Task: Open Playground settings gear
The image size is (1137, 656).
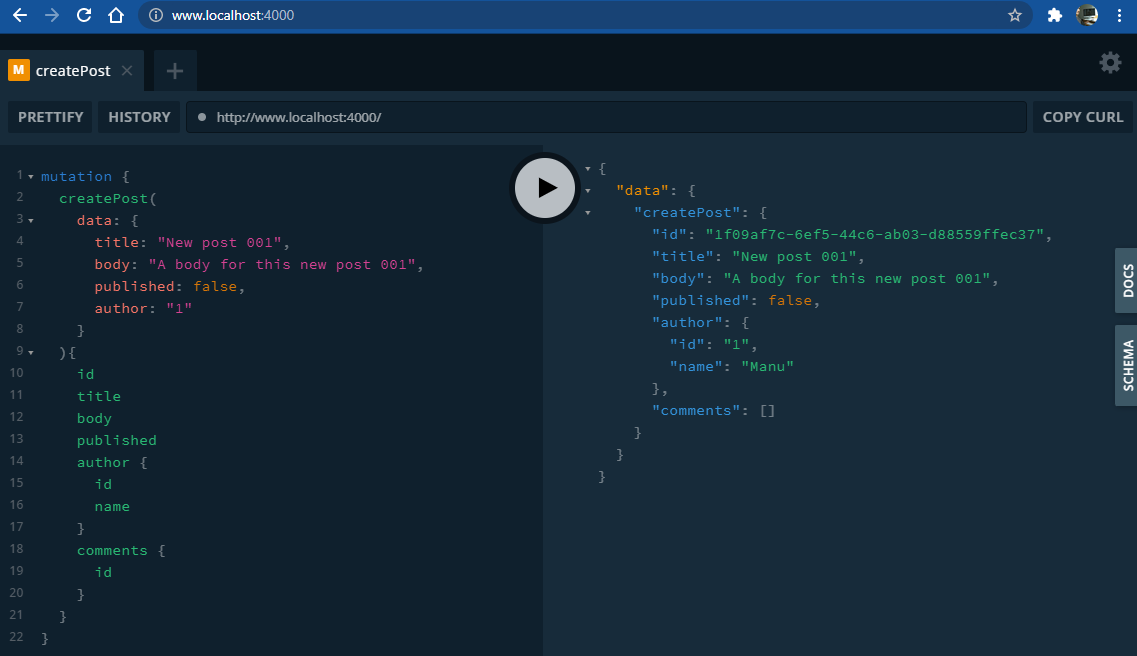Action: (1110, 63)
